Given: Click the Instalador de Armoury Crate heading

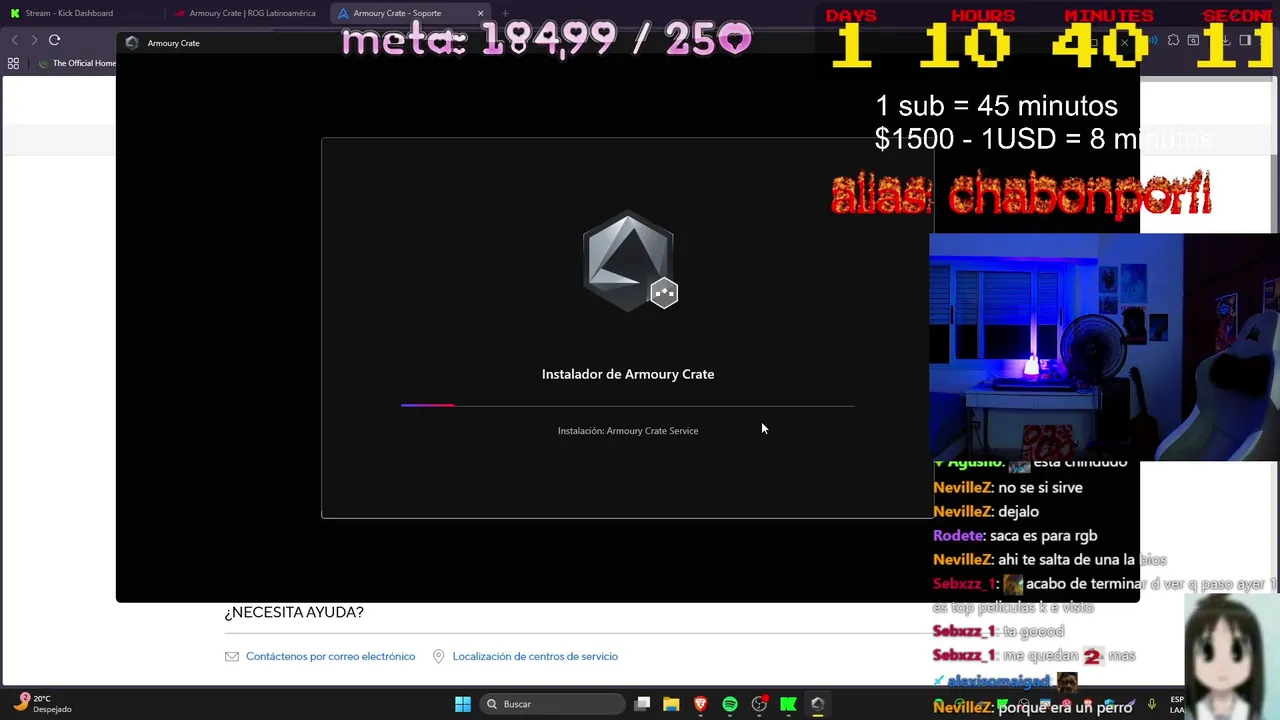Looking at the screenshot, I should pos(628,374).
